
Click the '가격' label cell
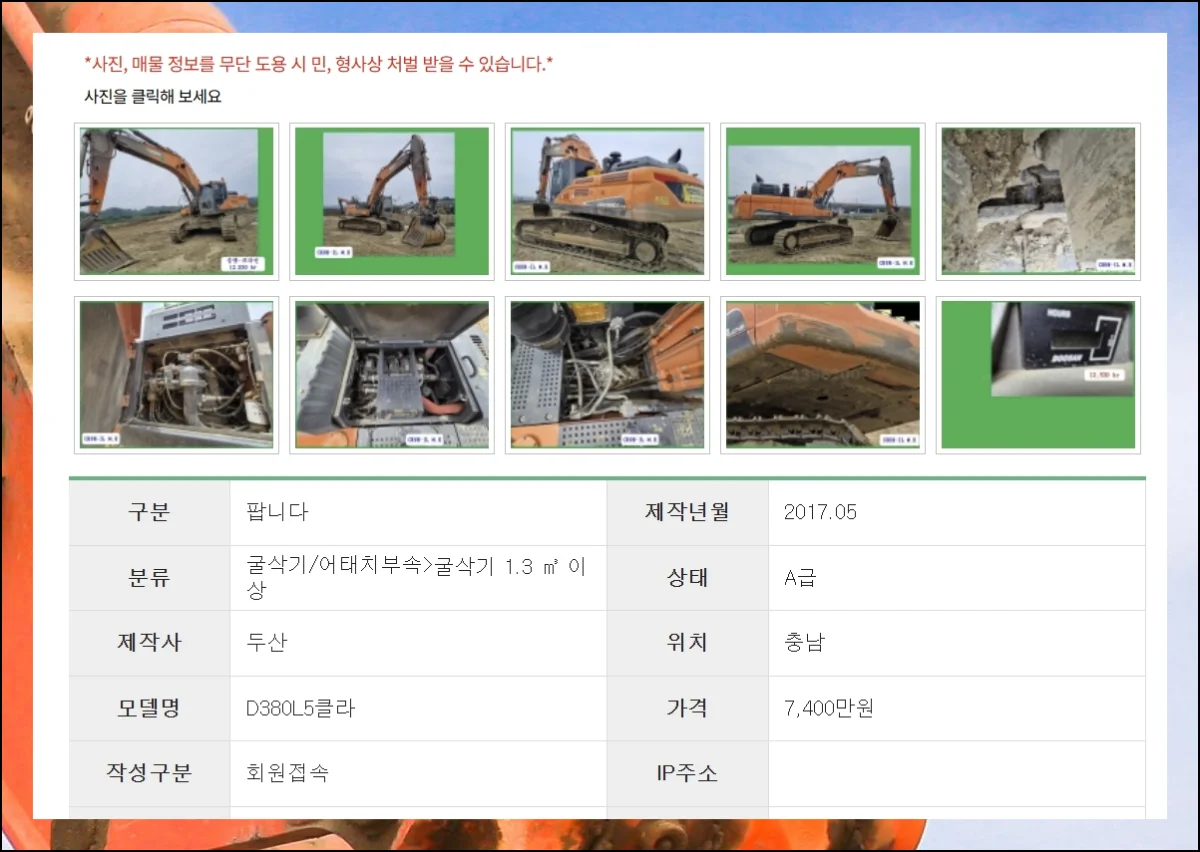[687, 708]
